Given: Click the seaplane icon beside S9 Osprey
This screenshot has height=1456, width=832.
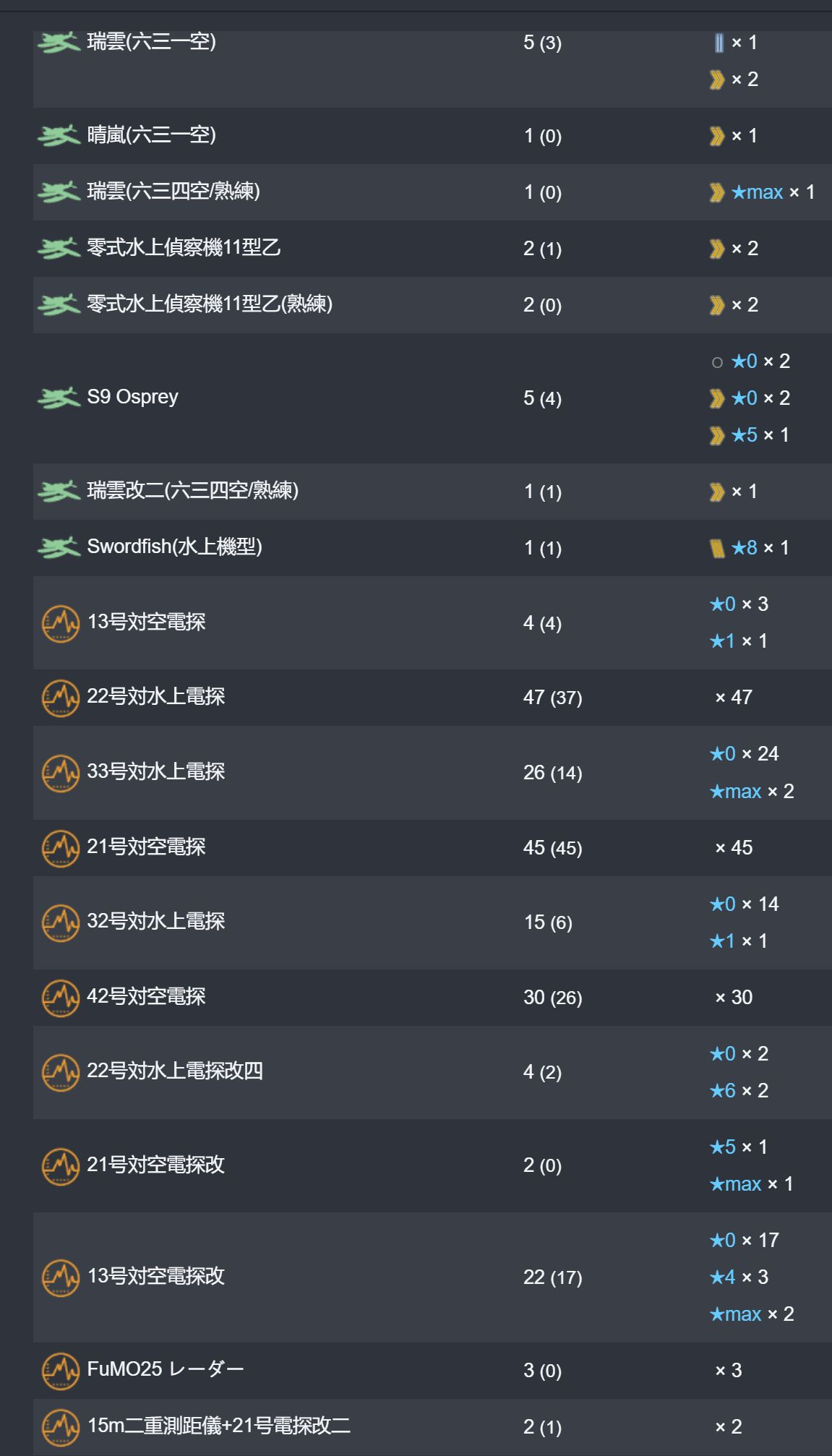Looking at the screenshot, I should (59, 398).
